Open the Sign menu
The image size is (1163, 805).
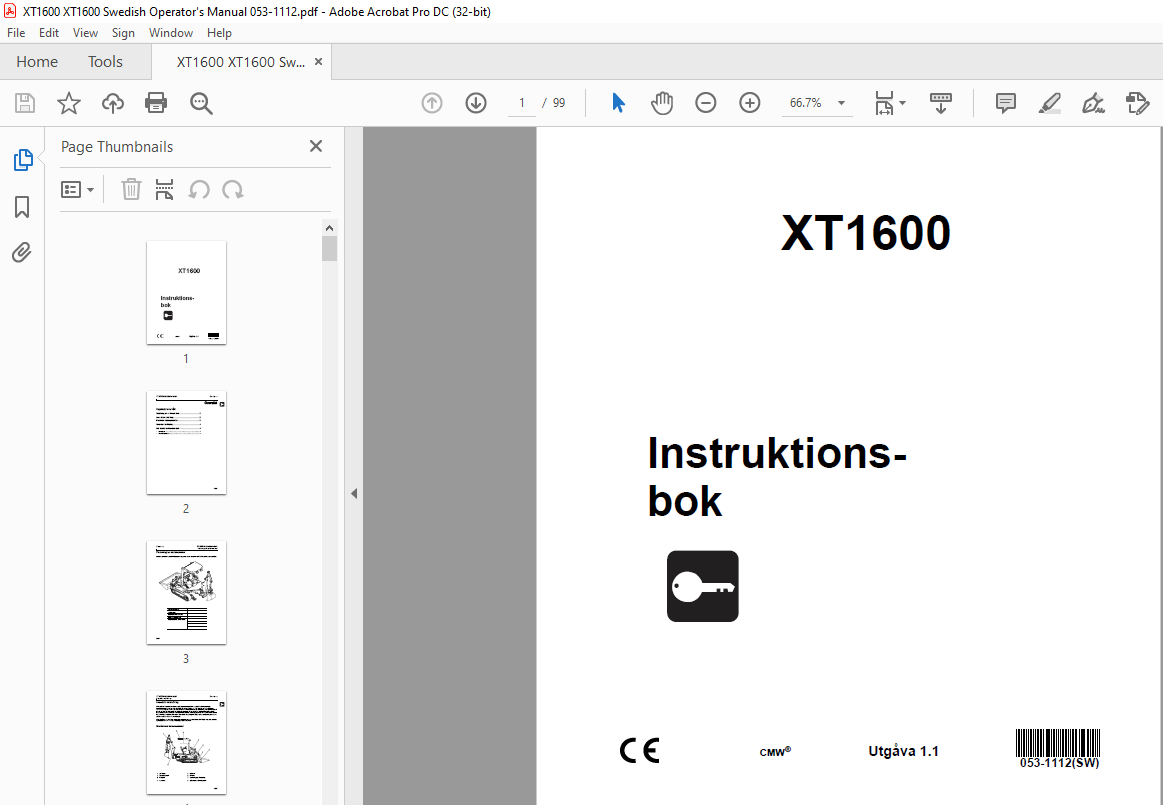(x=123, y=33)
